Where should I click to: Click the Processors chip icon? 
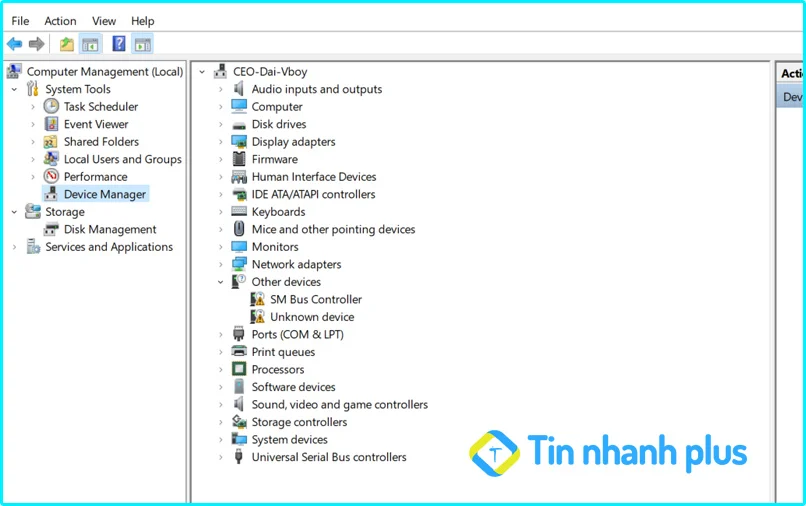(x=239, y=370)
